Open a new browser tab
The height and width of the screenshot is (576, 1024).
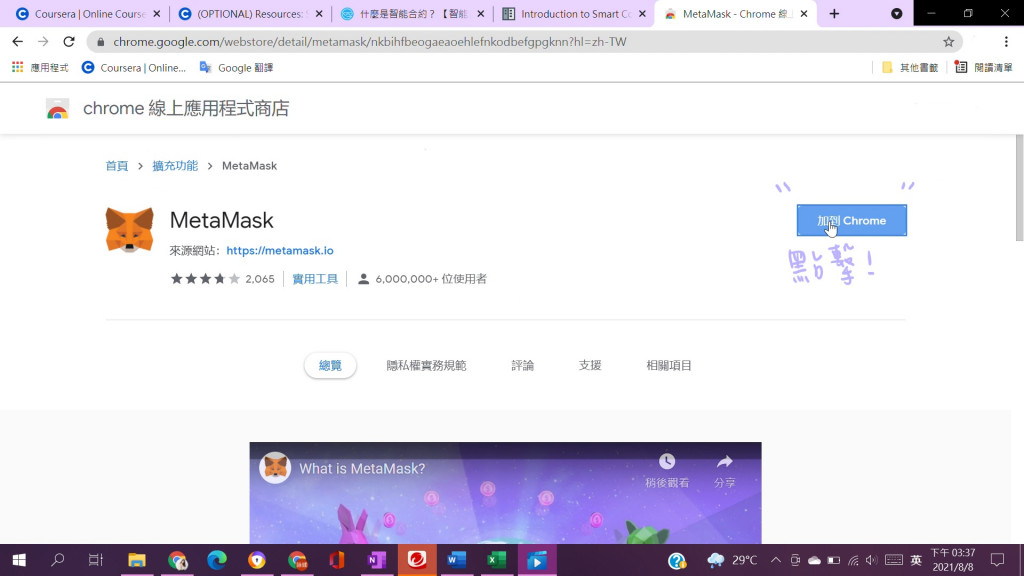coord(834,14)
